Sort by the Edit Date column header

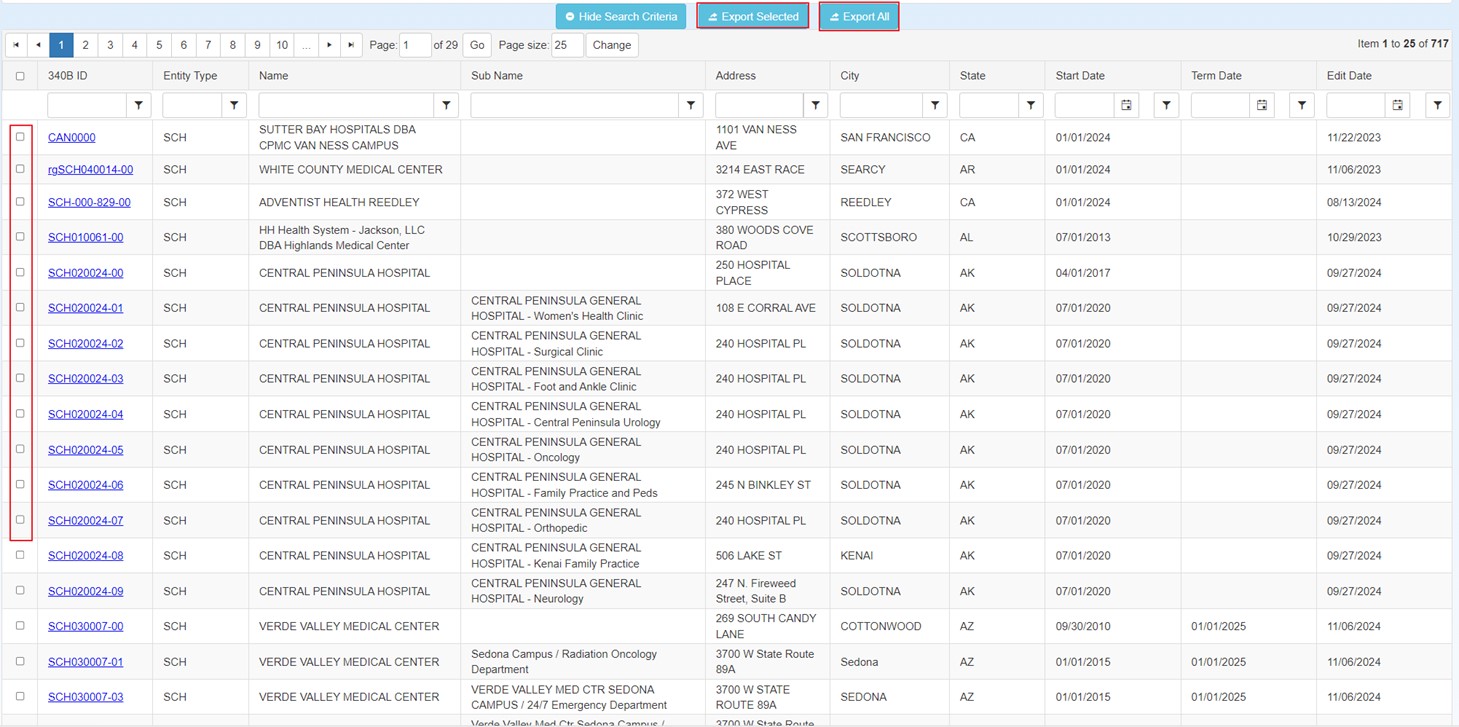[x=1349, y=76]
